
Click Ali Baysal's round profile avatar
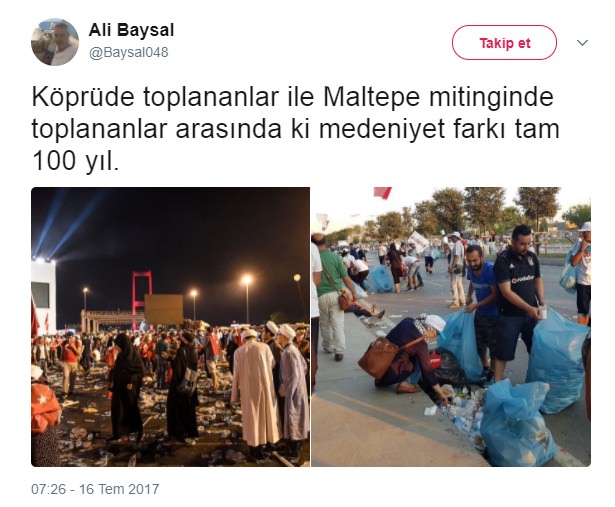tap(55, 42)
